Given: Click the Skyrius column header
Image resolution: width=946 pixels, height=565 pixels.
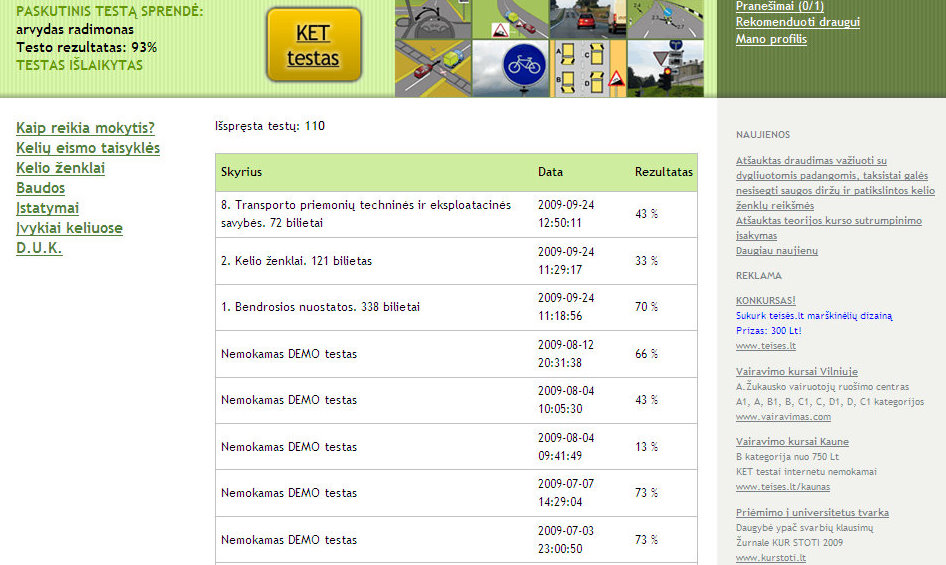Looking at the screenshot, I should (241, 172).
